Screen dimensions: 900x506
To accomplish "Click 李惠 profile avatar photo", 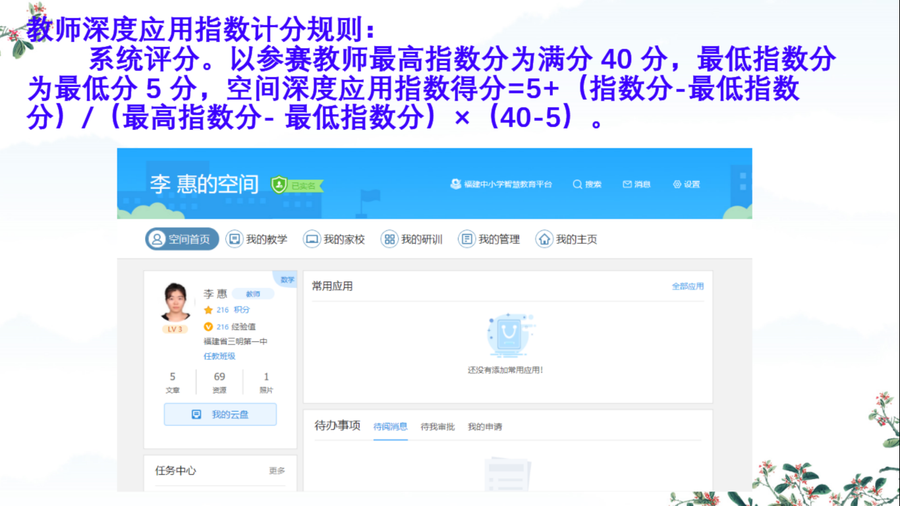I will point(176,302).
